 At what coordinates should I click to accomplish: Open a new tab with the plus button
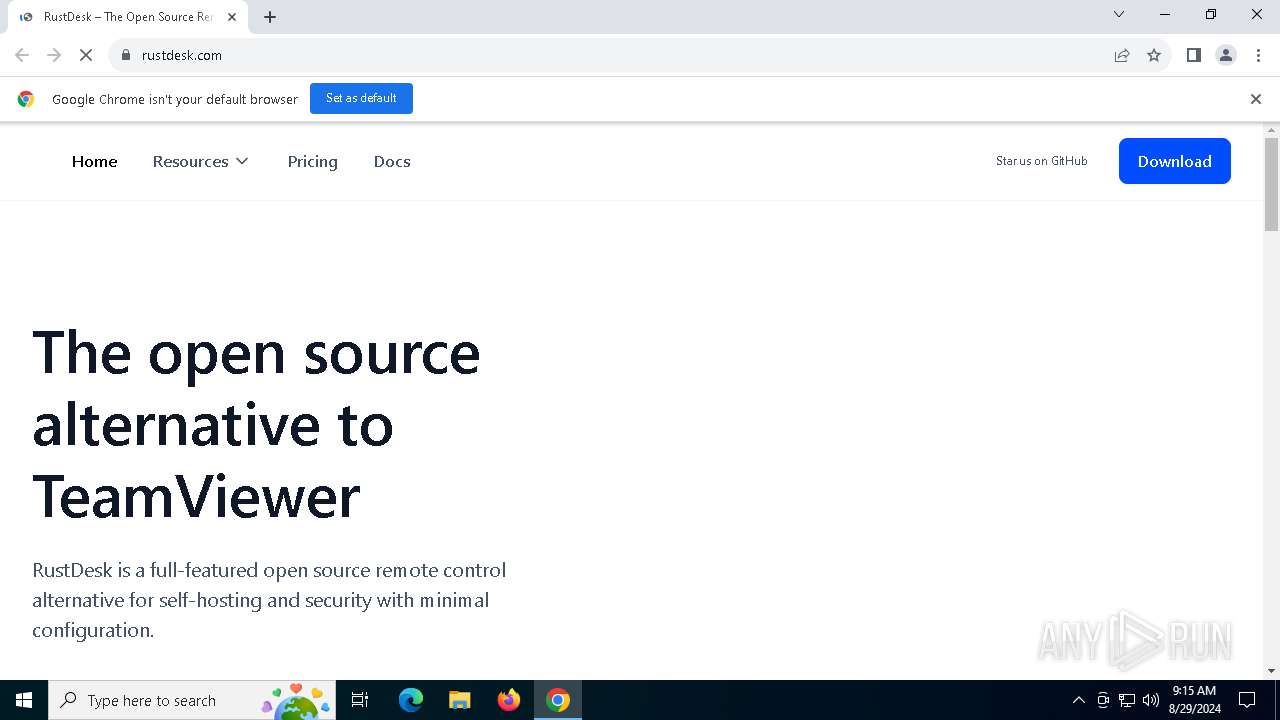(x=270, y=17)
